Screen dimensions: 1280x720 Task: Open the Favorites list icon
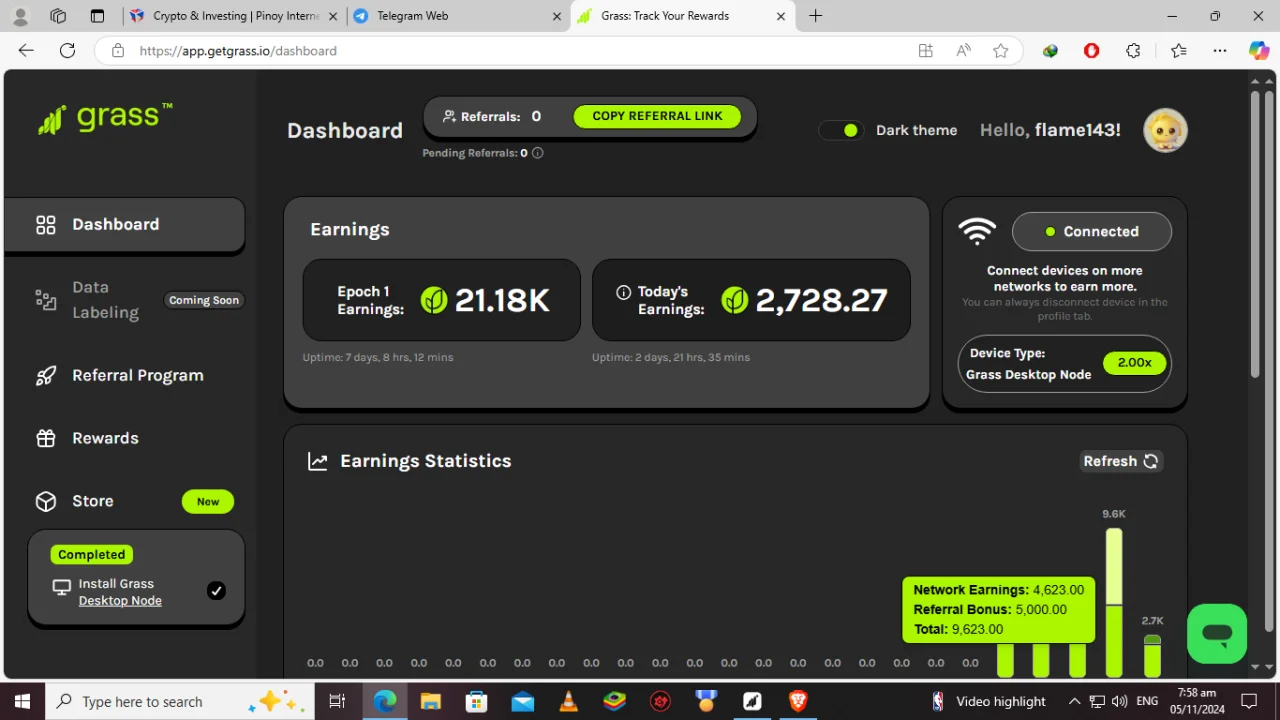pyautogui.click(x=1178, y=51)
